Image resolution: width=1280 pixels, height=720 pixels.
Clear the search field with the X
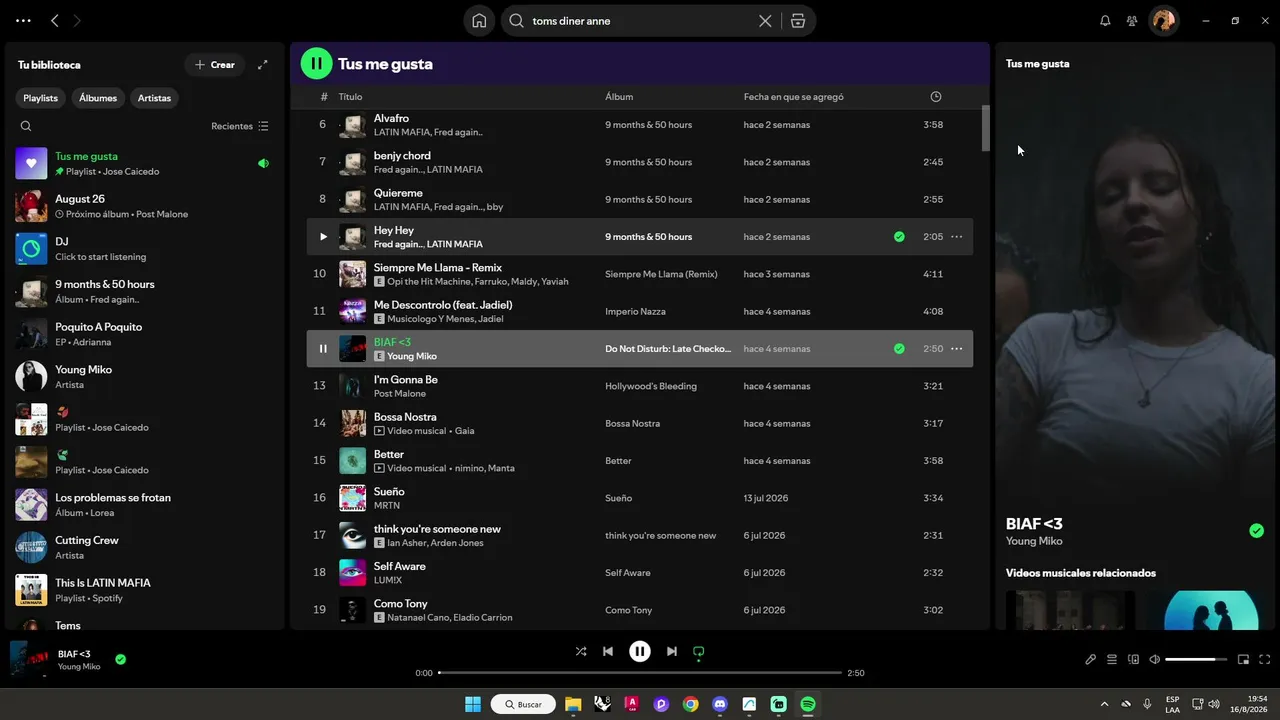[x=765, y=21]
